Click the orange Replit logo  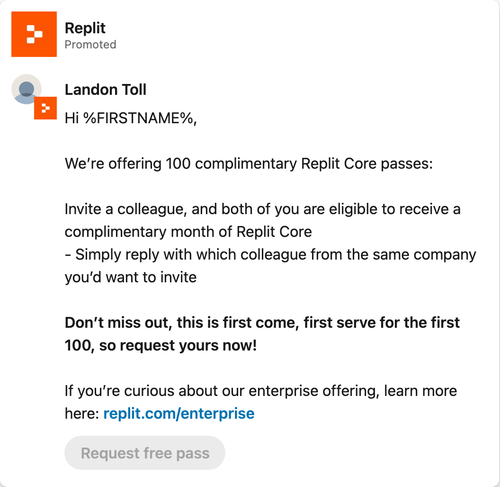[x=34, y=34]
